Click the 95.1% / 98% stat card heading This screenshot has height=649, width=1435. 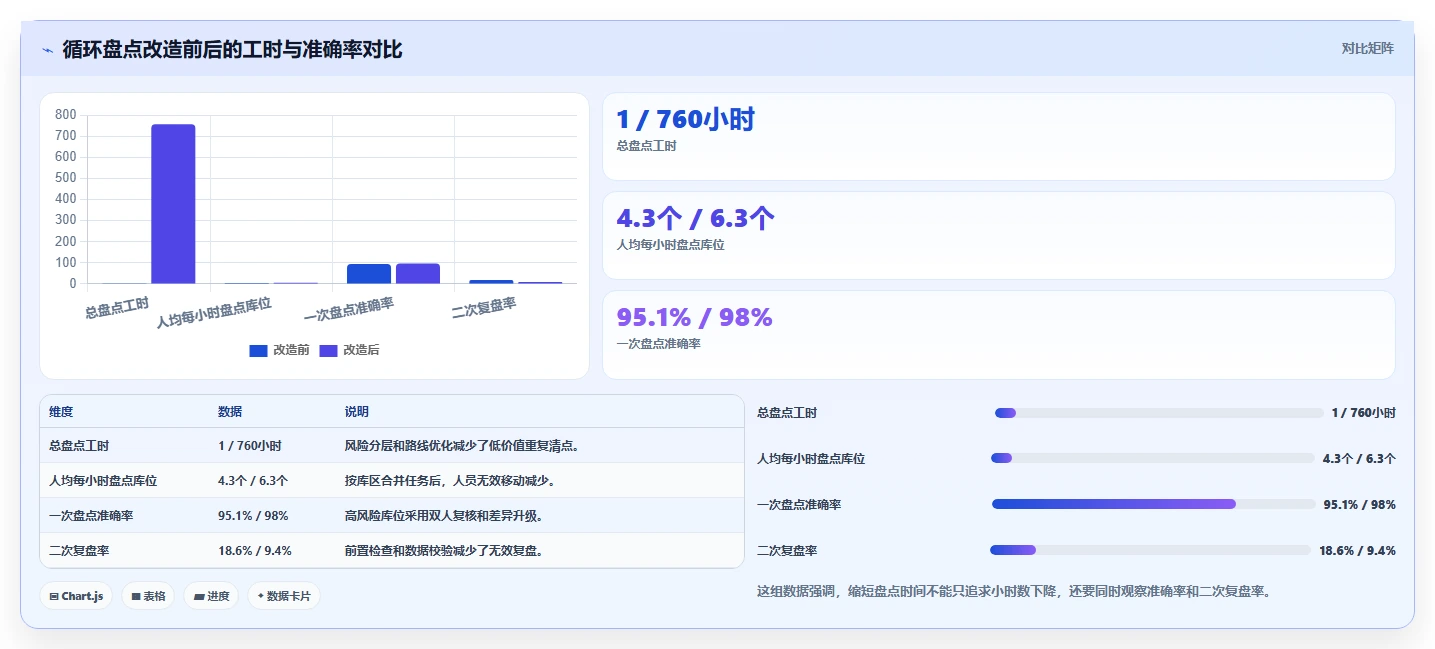coord(694,317)
